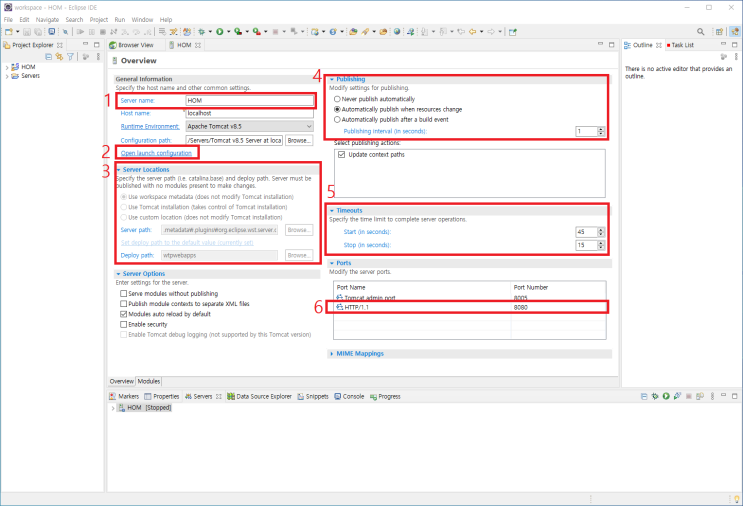
Task: Open the Navigate menu
Action: (x=47, y=19)
